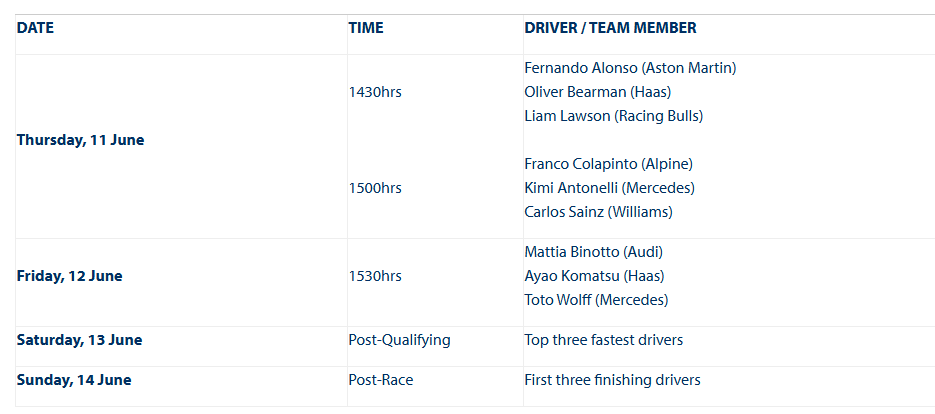
Task: Click Liam Lawson (Racing Bulls) entry
Action: point(614,116)
